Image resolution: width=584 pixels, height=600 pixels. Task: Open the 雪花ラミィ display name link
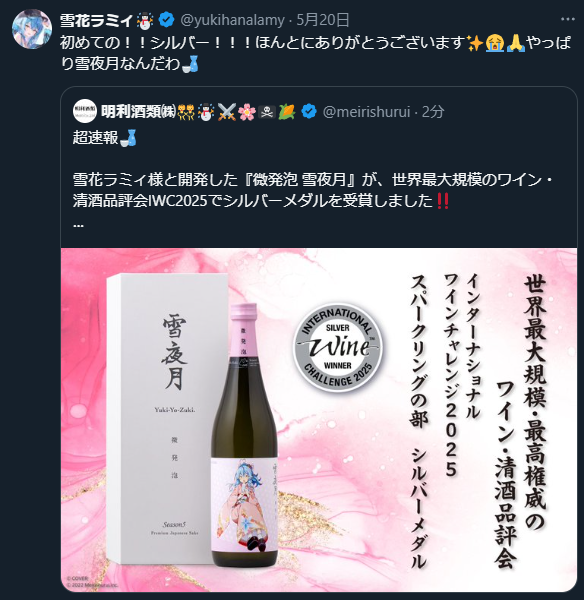point(96,20)
